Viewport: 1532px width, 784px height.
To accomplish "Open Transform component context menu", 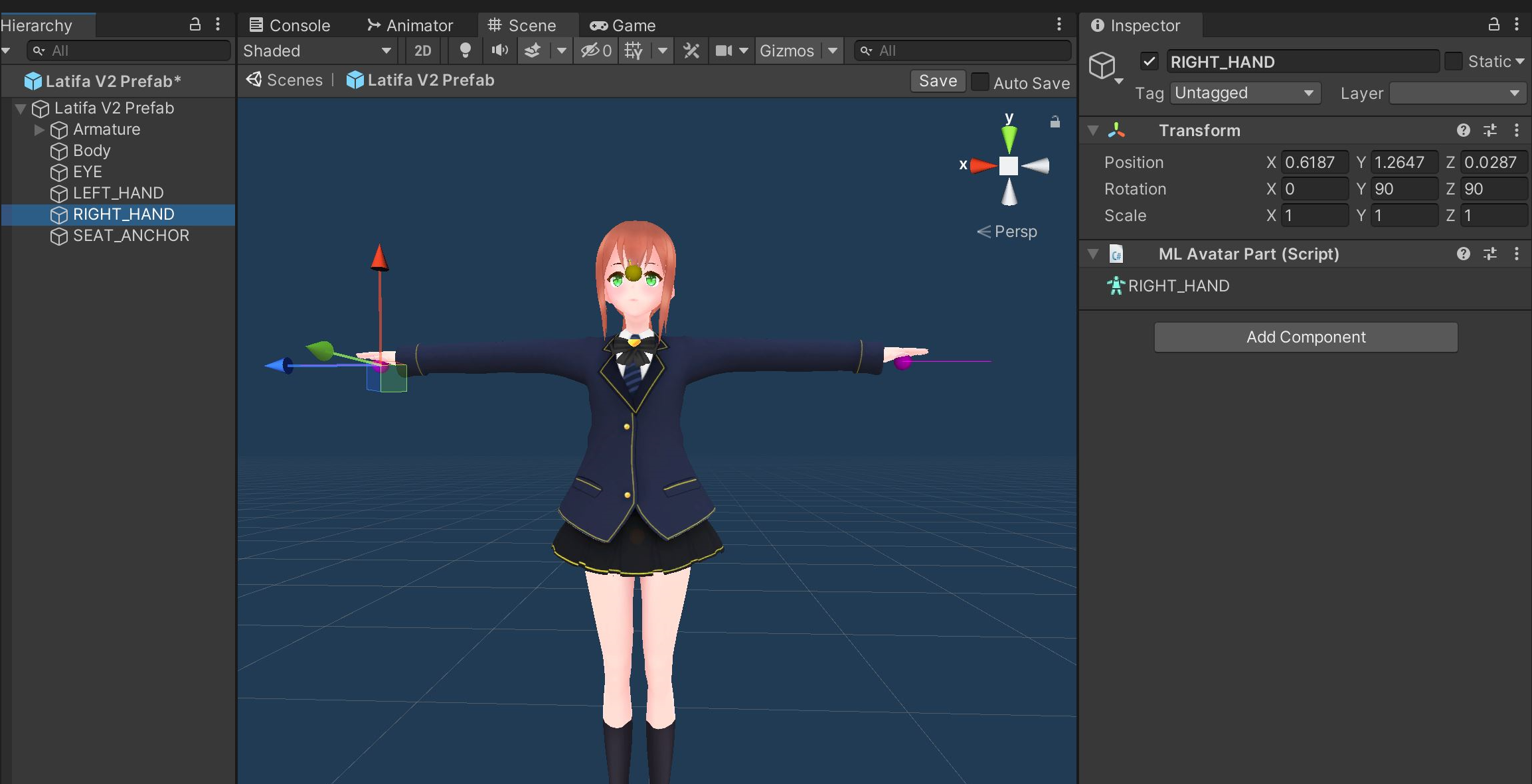I will click(1517, 130).
